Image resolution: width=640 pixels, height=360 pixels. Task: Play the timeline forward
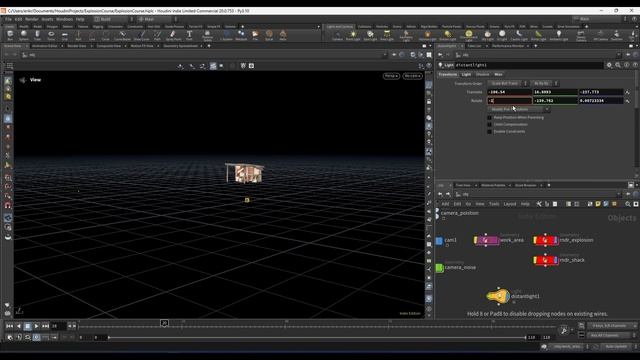36,326
